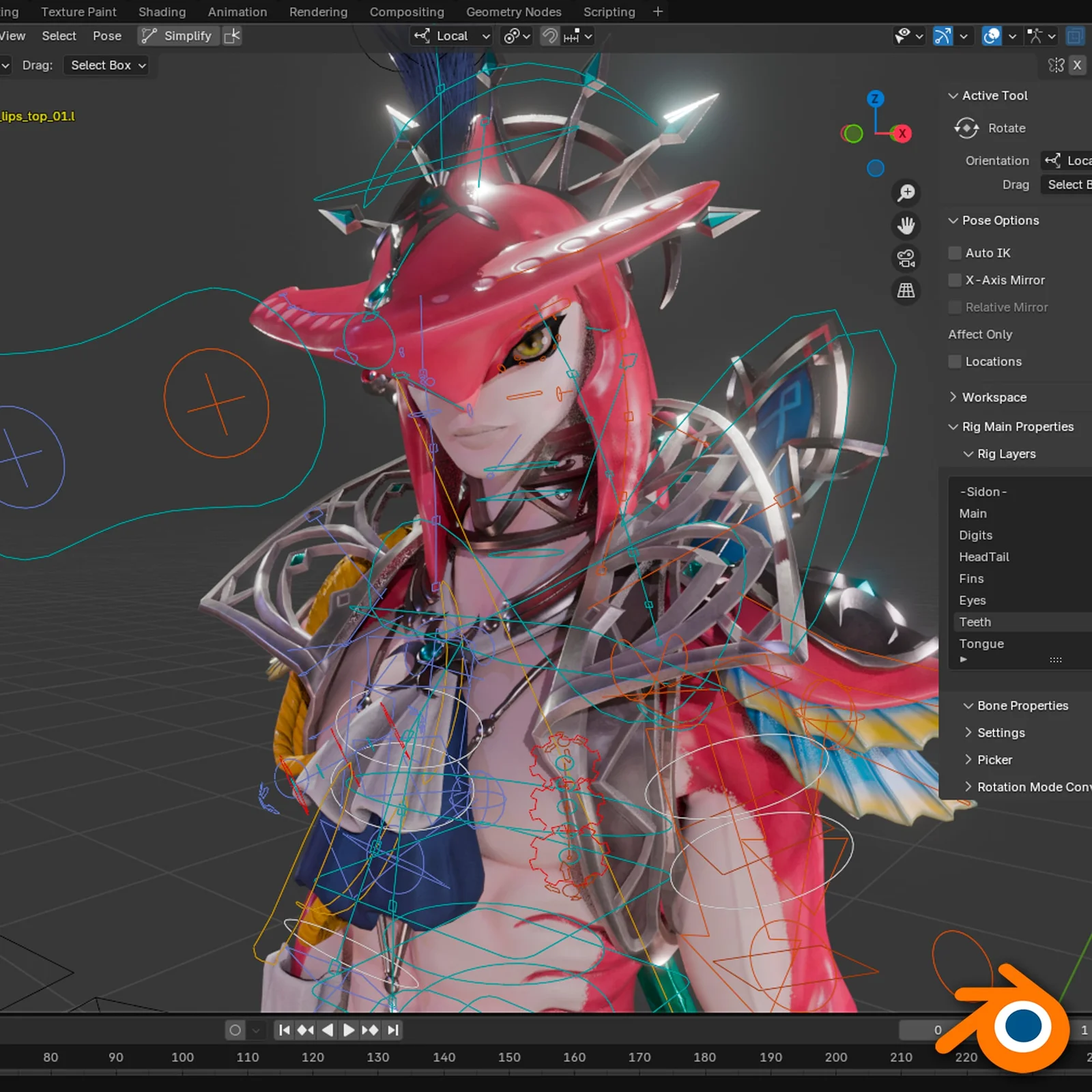1092x1092 pixels.
Task: Open the Pose menu
Action: pos(106,35)
